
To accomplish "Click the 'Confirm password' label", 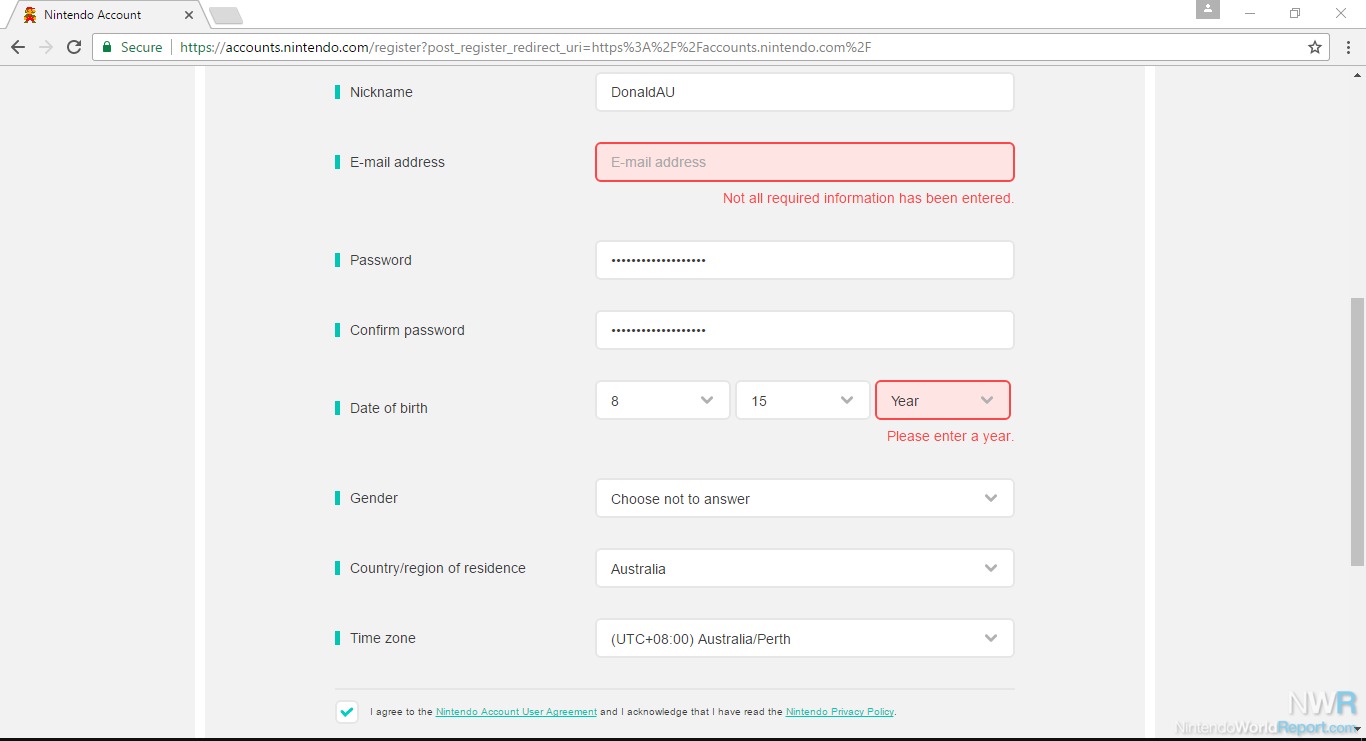I will click(x=407, y=330).
